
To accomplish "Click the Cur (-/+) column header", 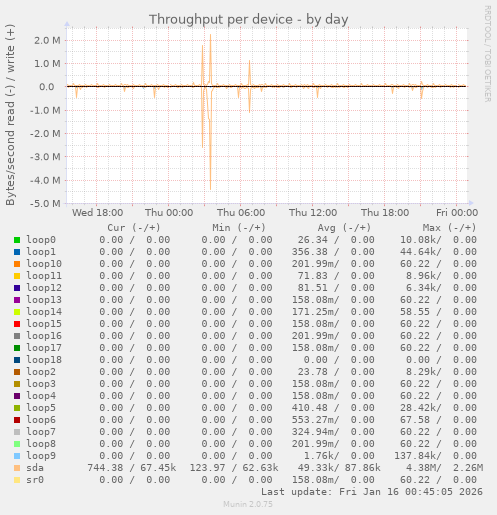I will pos(134,228).
